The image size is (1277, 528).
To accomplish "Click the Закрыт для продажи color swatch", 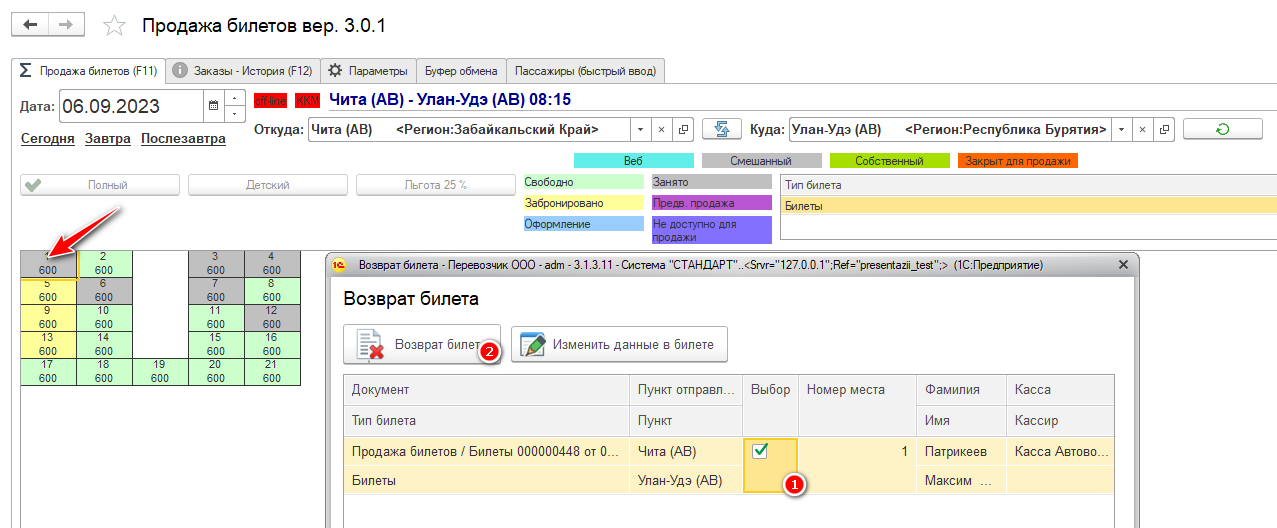I will tap(1017, 160).
